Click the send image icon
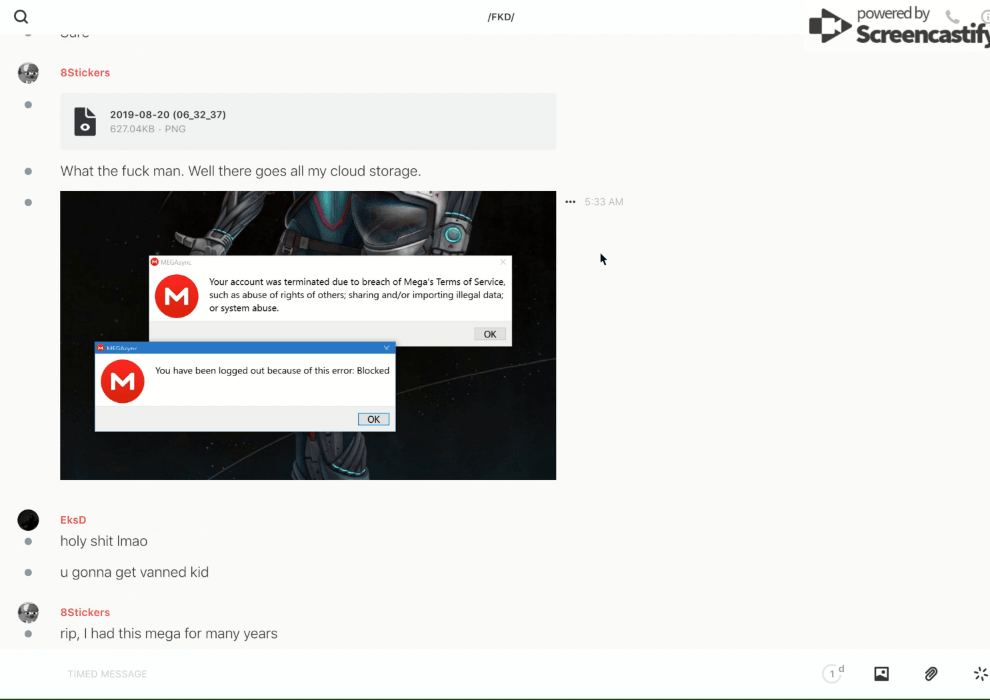Viewport: 990px width, 700px height. (x=881, y=674)
